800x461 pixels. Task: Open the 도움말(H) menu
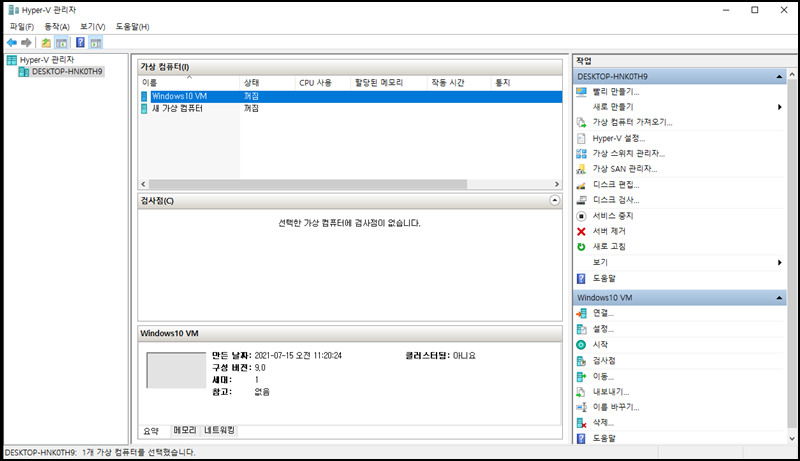[x=132, y=27]
